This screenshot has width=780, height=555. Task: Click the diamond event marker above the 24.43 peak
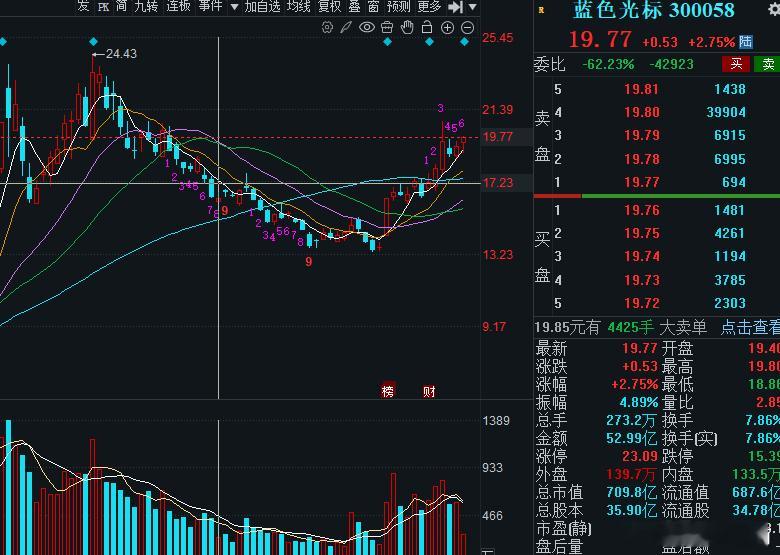(x=94, y=42)
